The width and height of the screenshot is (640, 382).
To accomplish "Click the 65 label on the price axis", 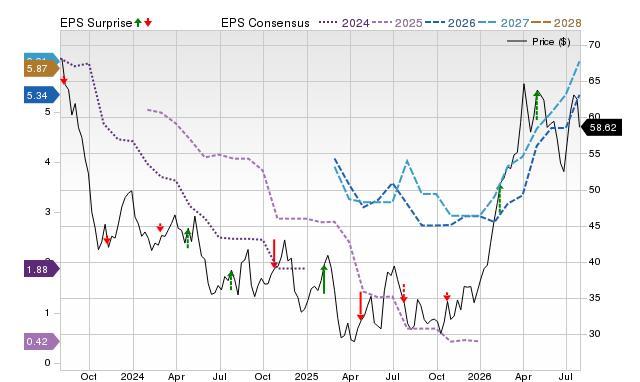I will tap(594, 81).
